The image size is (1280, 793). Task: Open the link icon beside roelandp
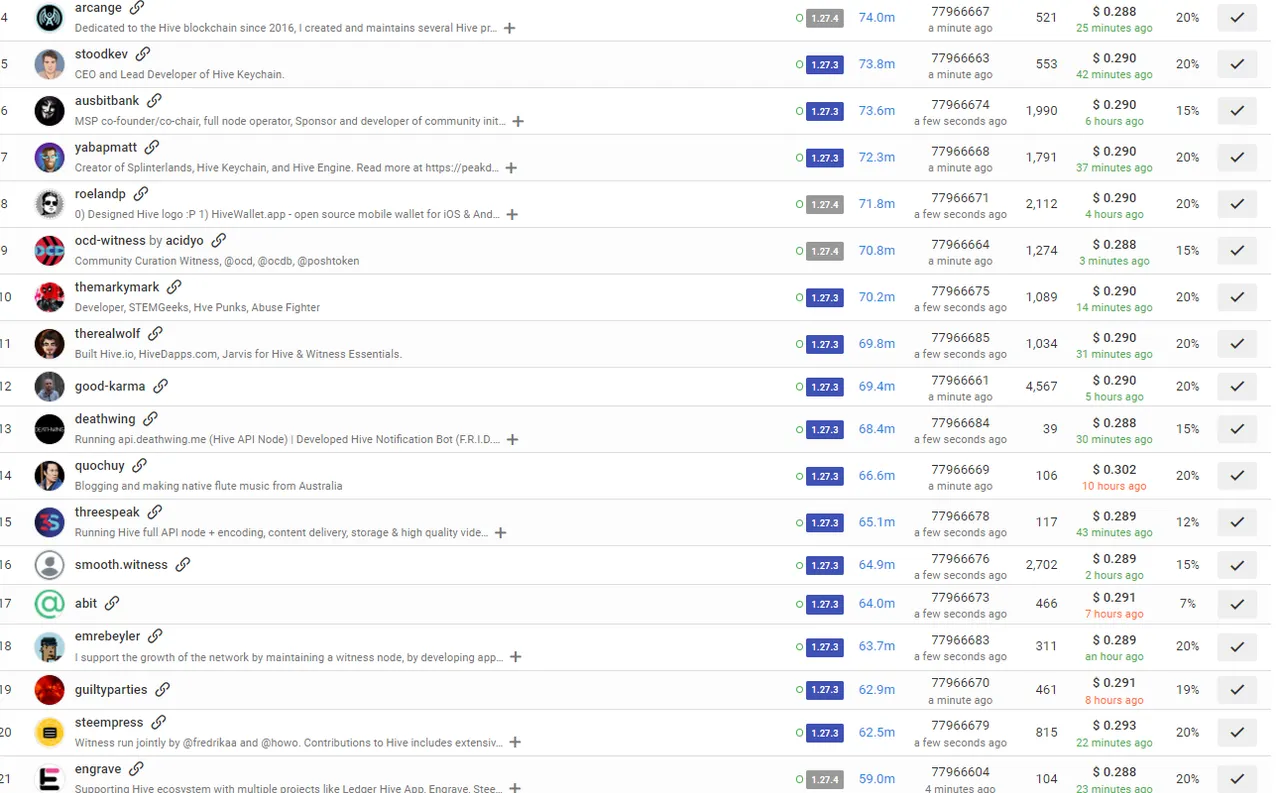pyautogui.click(x=141, y=194)
